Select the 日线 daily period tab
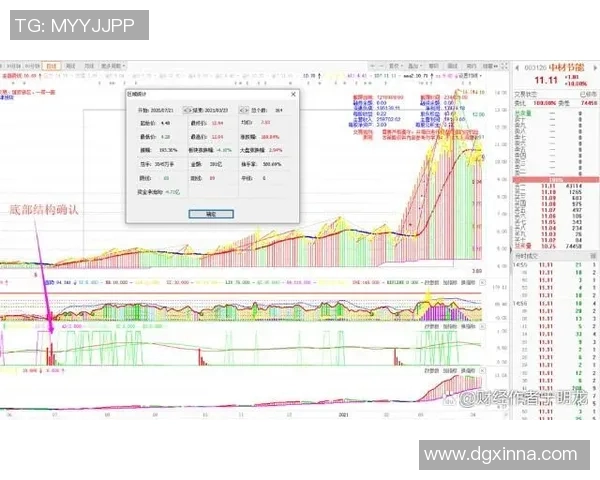 tap(52, 64)
